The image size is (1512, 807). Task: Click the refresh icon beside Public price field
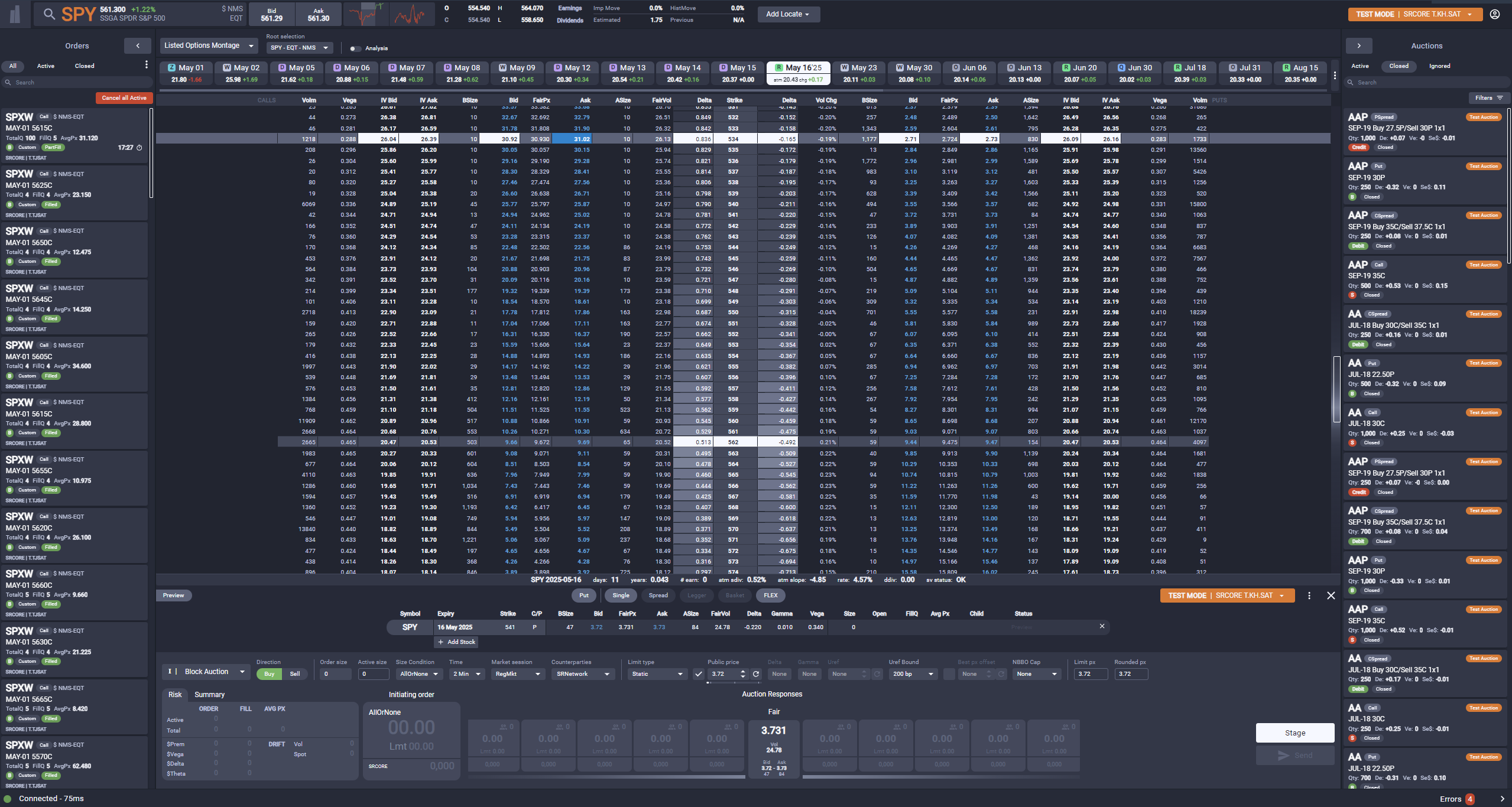(756, 673)
